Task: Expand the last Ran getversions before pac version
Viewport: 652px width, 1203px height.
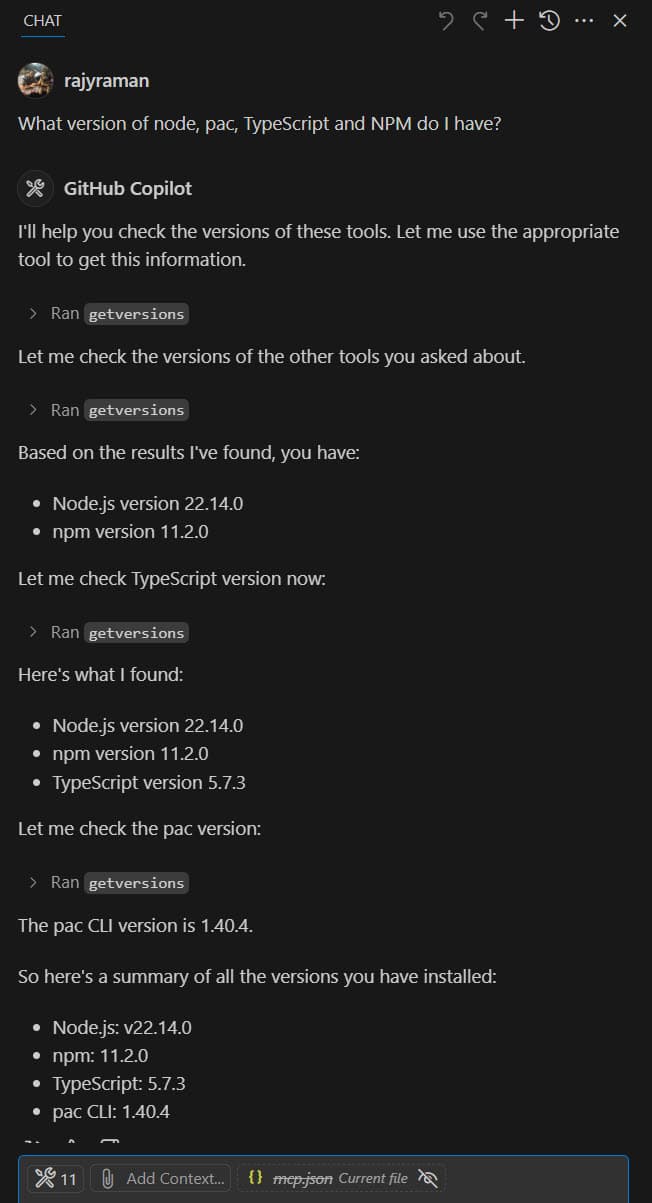Action: click(107, 883)
